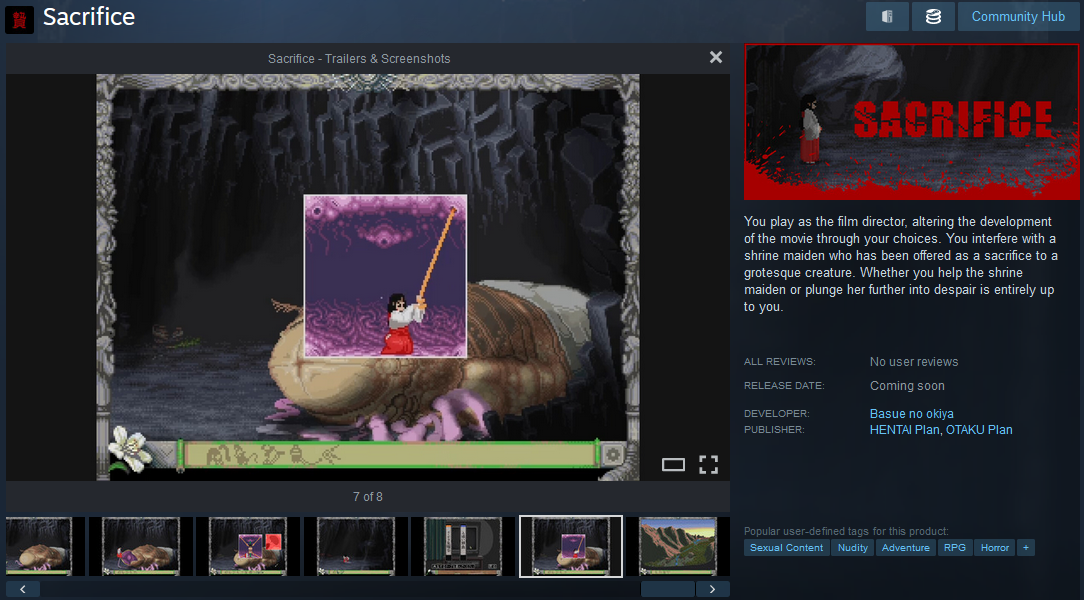Click the Sacrifice game logo icon

point(19,18)
